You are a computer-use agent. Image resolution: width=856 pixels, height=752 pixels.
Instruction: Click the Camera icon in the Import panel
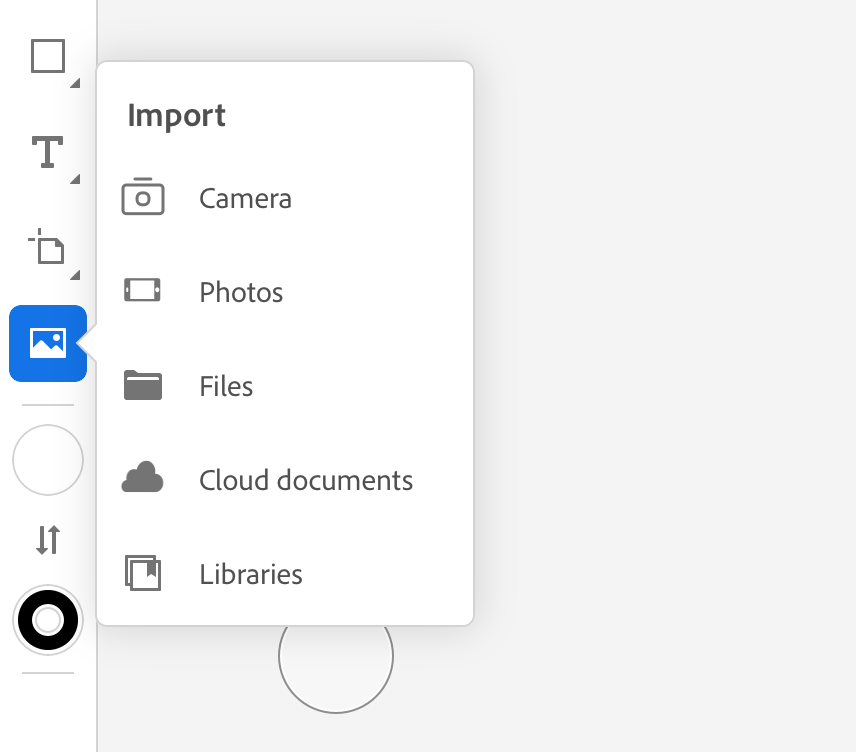coord(143,197)
